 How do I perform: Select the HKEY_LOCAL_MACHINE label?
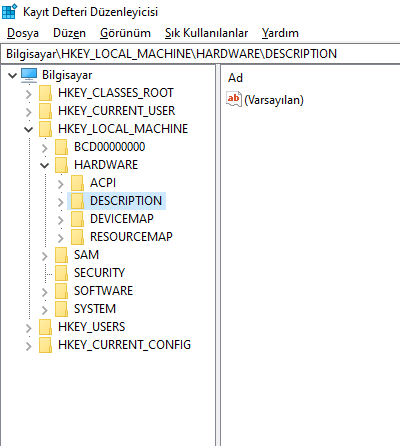coord(123,129)
